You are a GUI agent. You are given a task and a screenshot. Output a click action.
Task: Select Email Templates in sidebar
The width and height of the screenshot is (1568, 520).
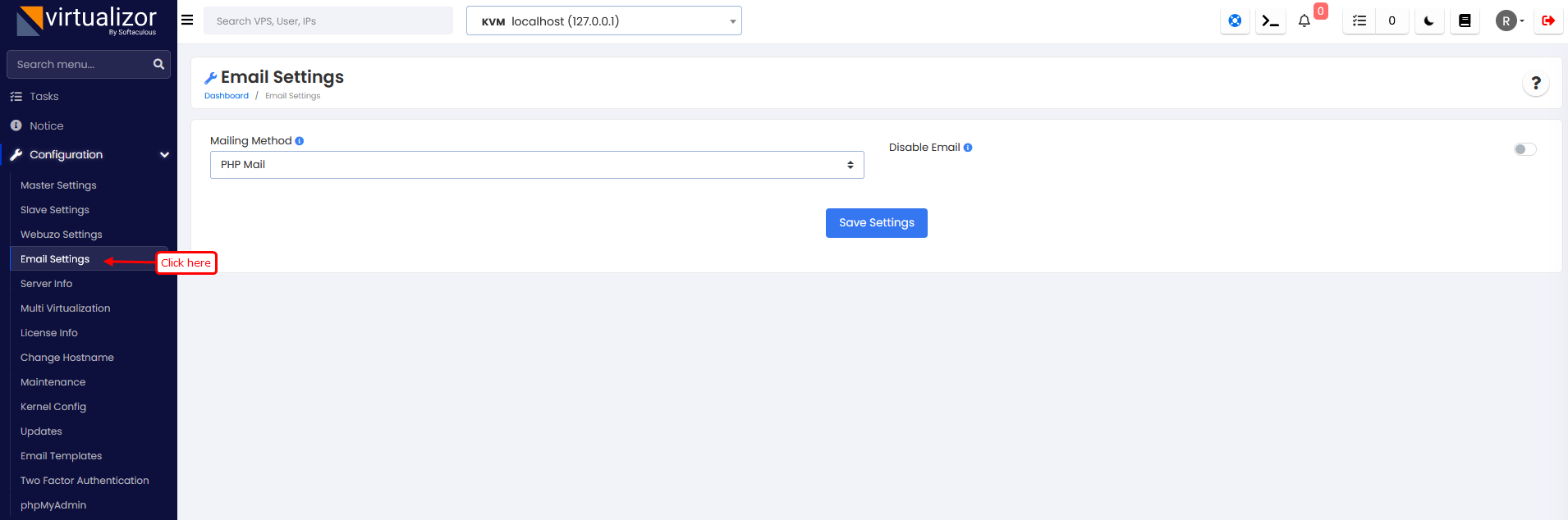coord(62,456)
